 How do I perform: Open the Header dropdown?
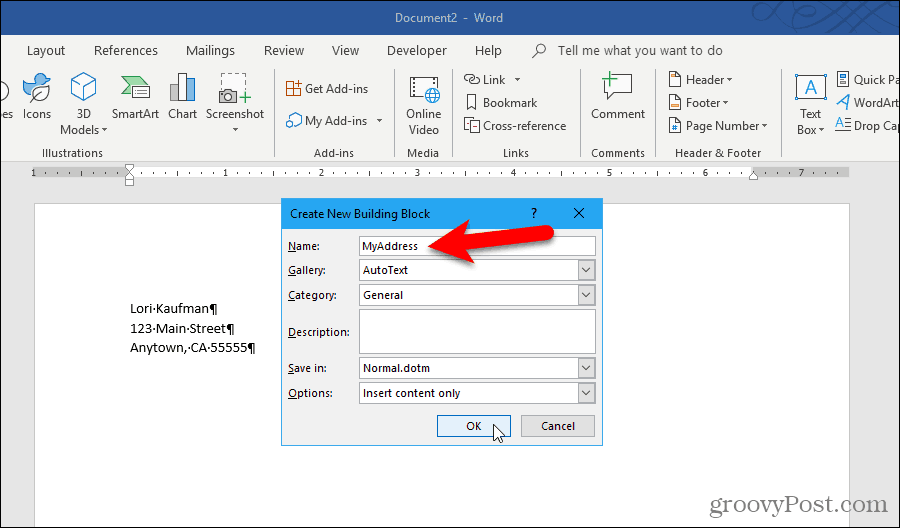[701, 80]
